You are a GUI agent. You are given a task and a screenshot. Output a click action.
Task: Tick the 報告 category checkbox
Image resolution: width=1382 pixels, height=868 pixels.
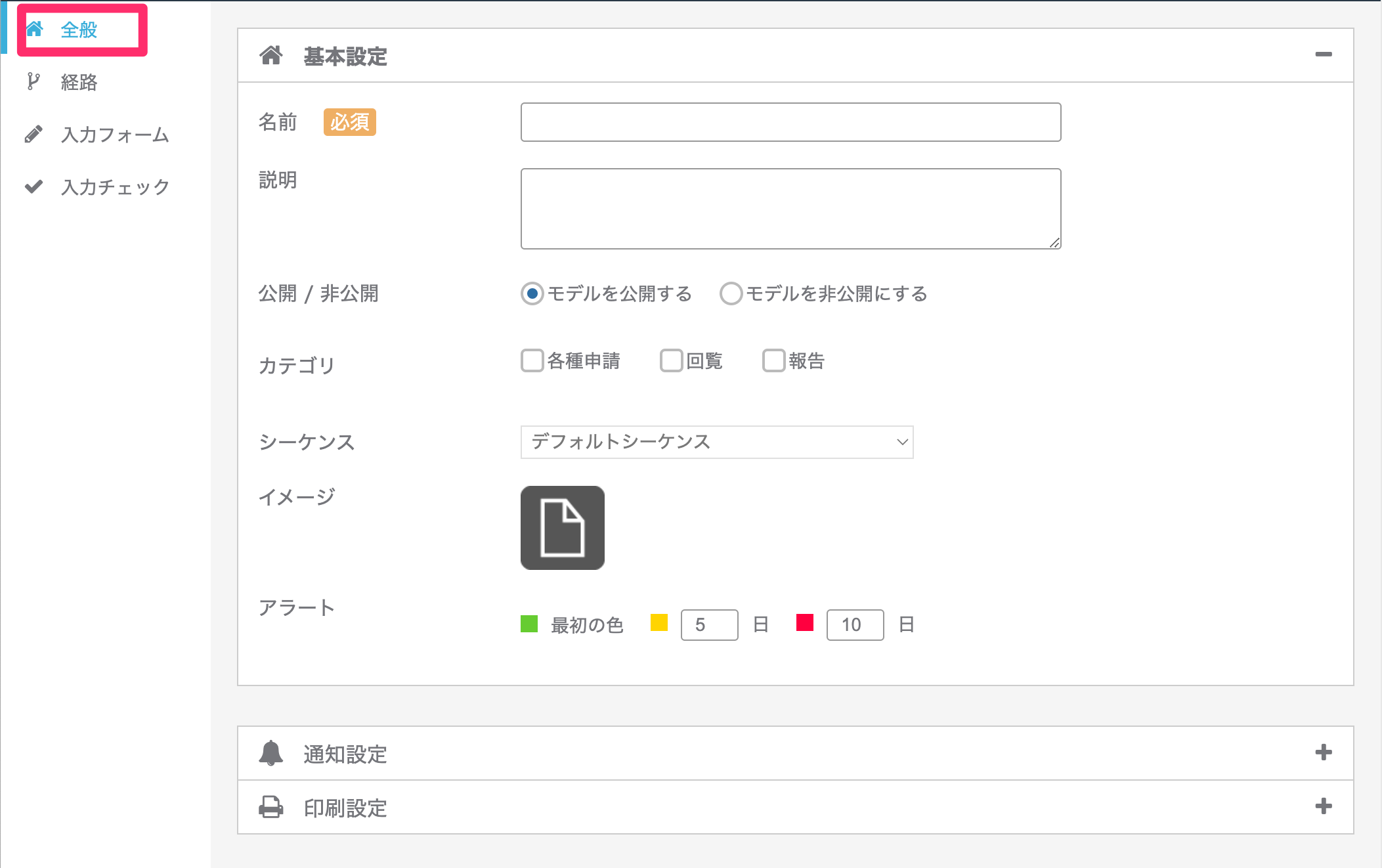[774, 360]
